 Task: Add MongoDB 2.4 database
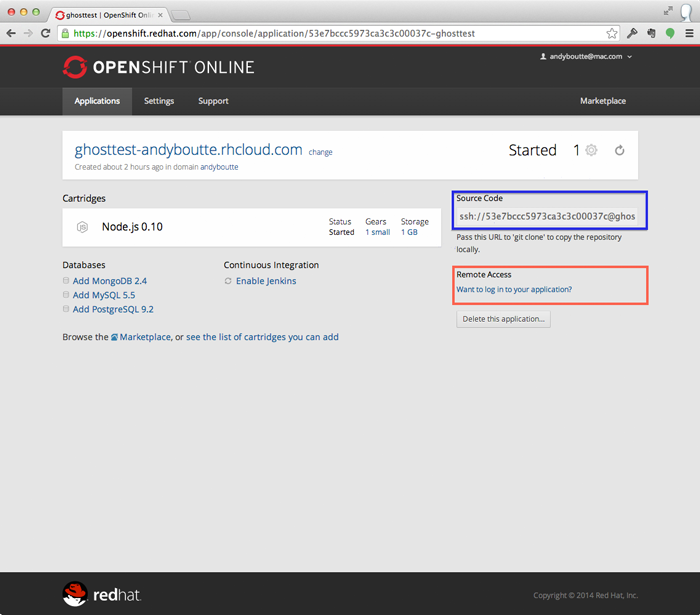pyautogui.click(x=110, y=281)
